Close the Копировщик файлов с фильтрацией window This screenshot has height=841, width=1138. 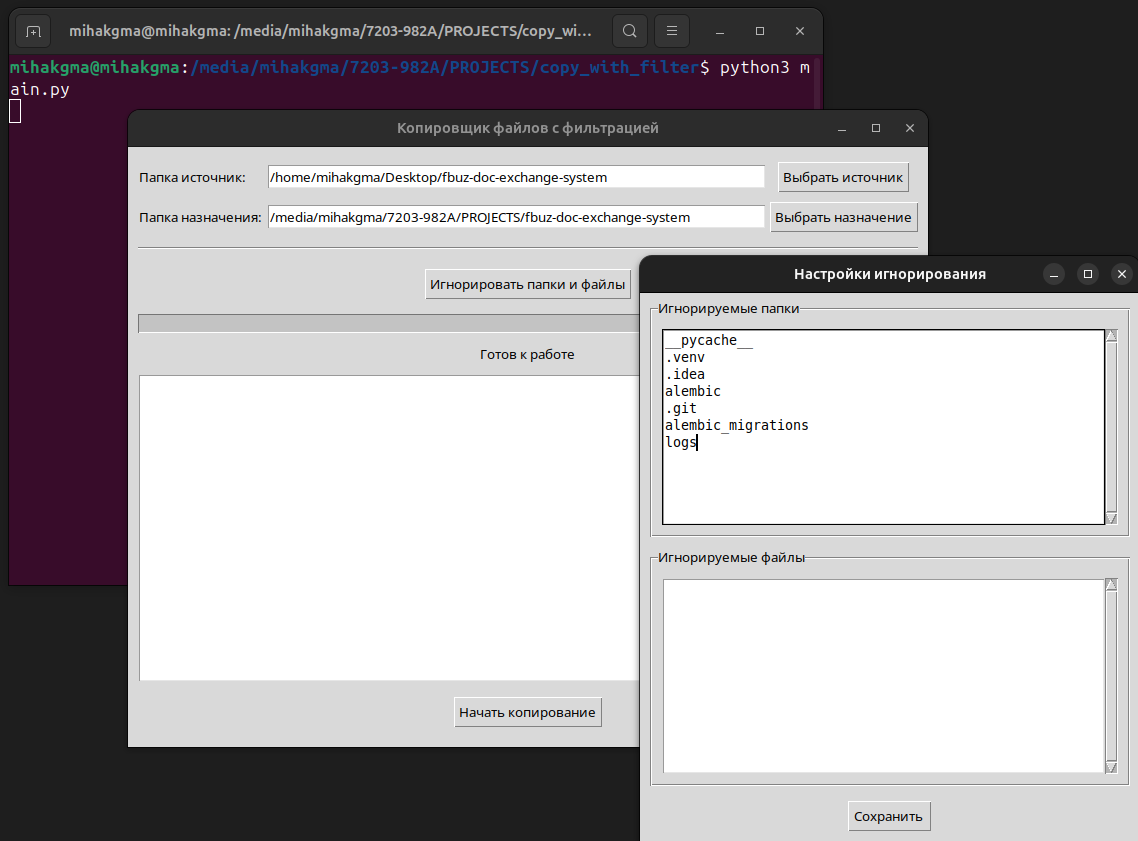(x=910, y=128)
